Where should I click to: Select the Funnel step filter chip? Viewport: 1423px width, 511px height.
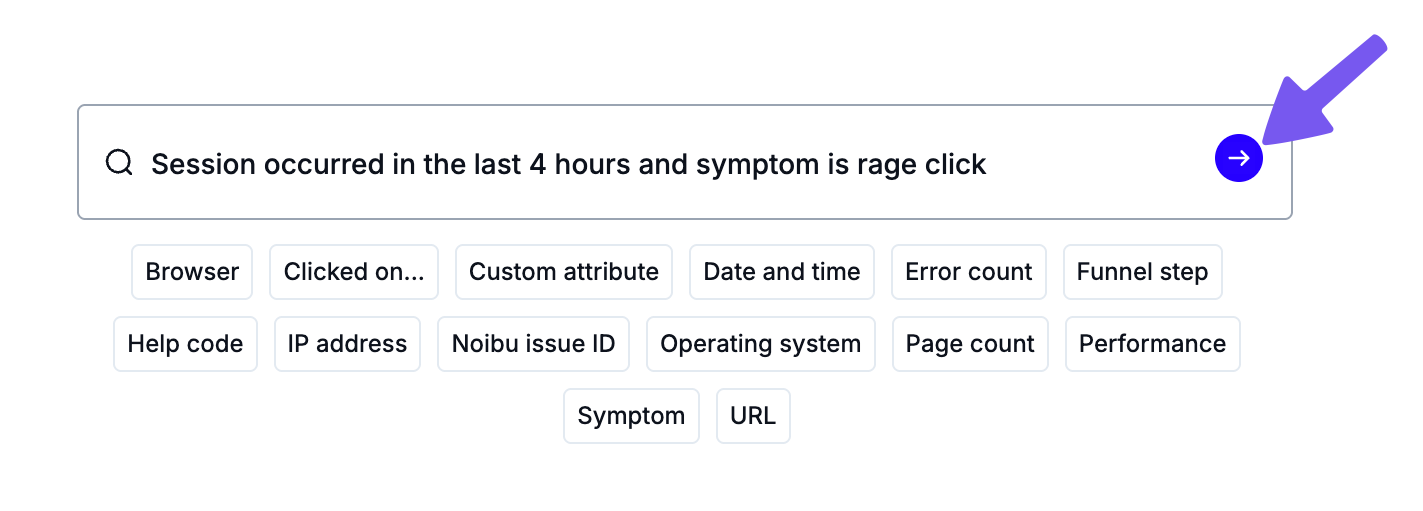(x=1142, y=272)
